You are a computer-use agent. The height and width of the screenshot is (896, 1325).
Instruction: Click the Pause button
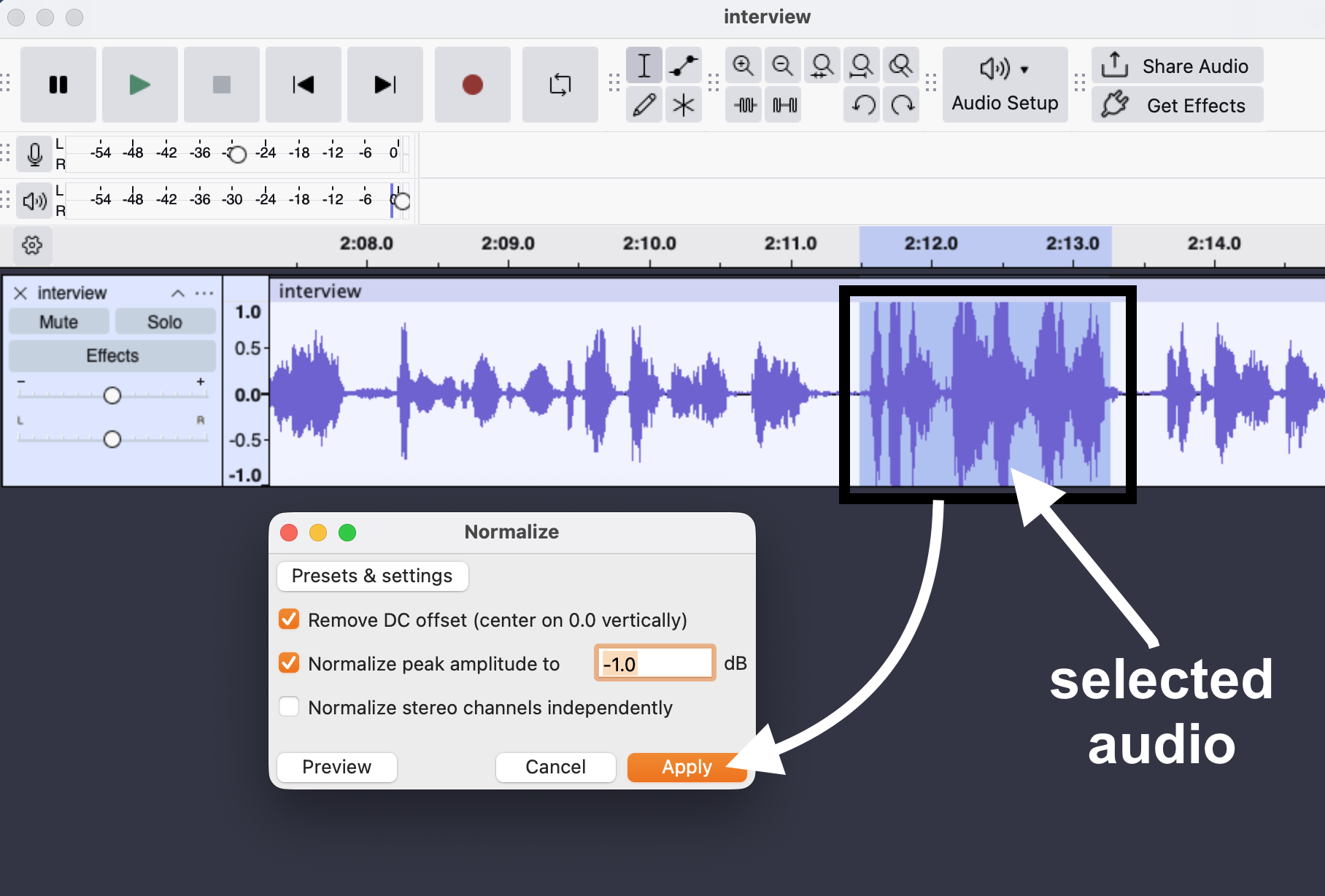tap(58, 85)
